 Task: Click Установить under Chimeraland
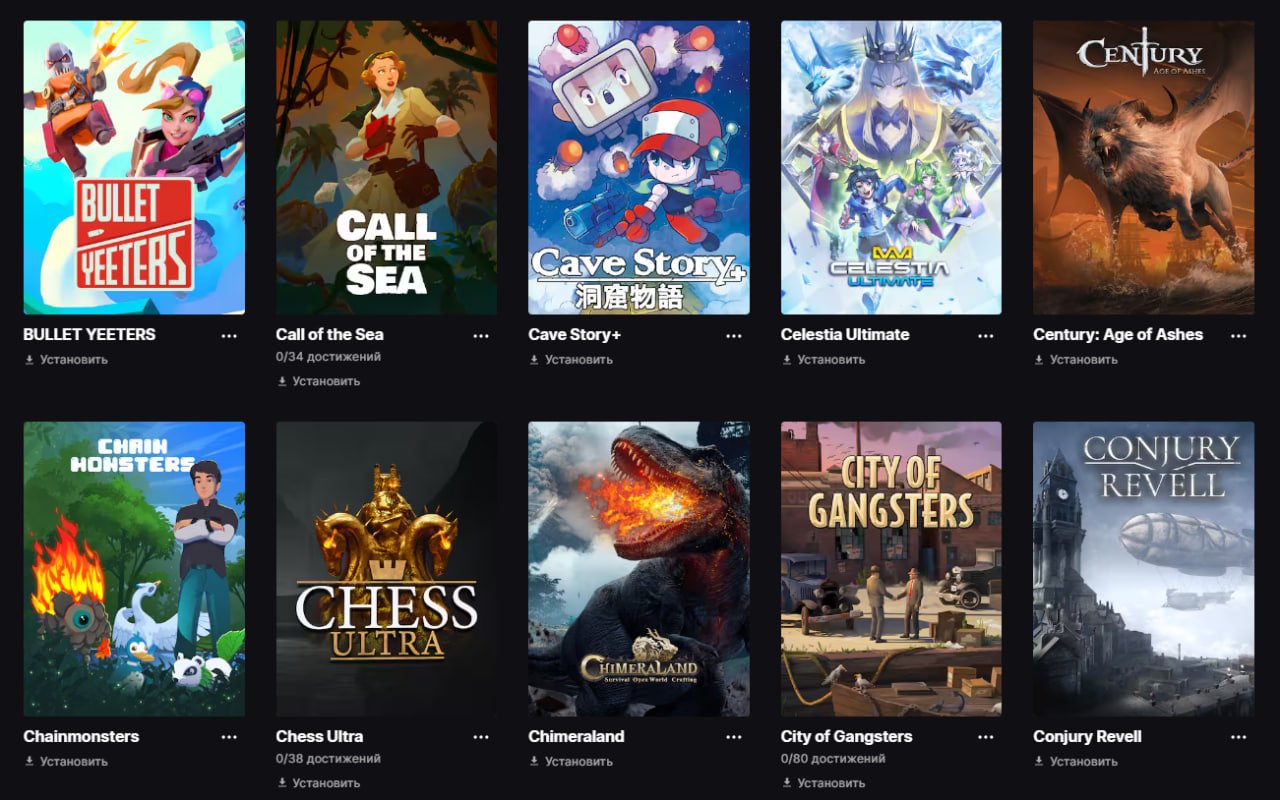571,761
